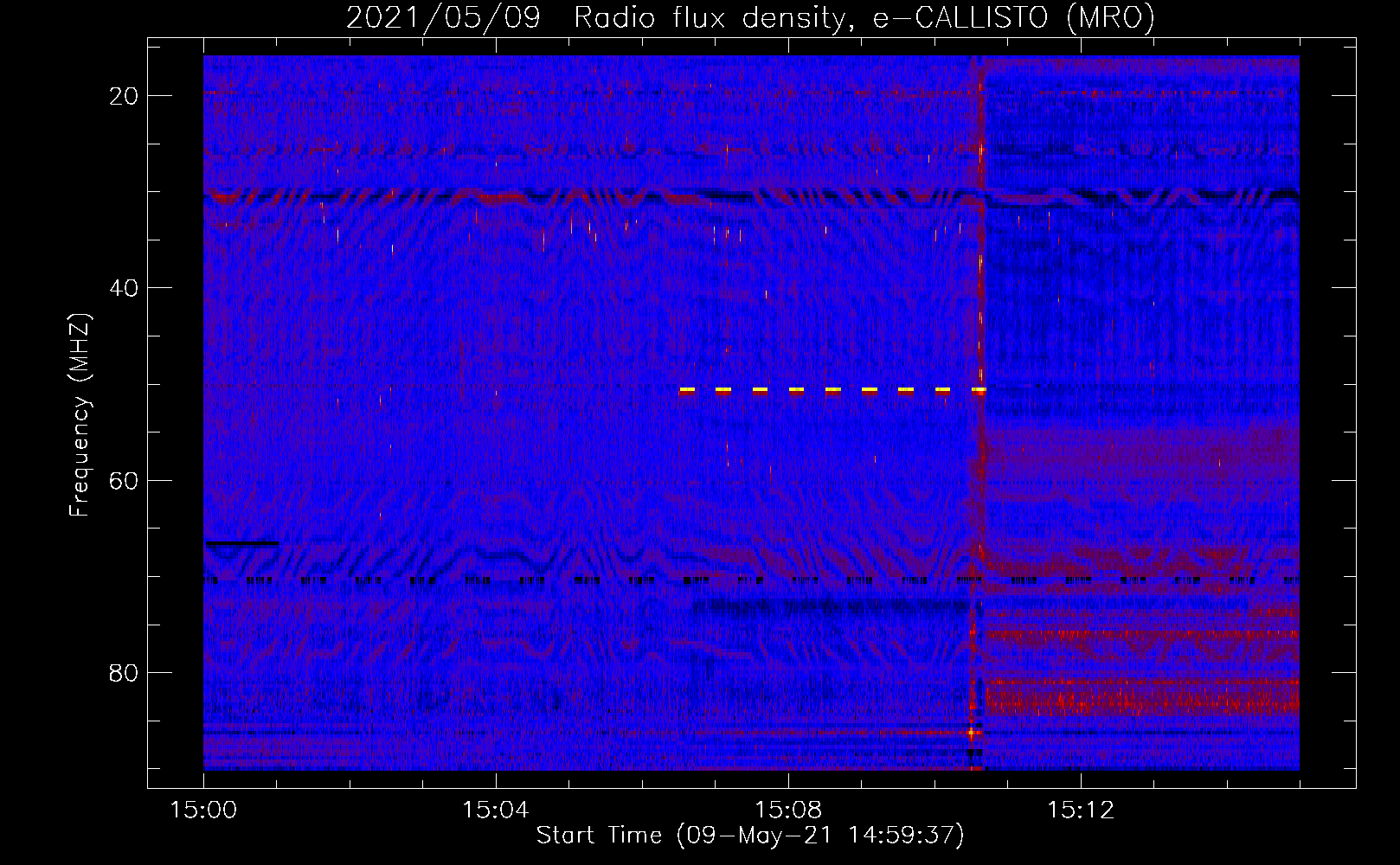
Task: Select the 'Frequency (MHZ)' axis label
Action: [x=80, y=415]
